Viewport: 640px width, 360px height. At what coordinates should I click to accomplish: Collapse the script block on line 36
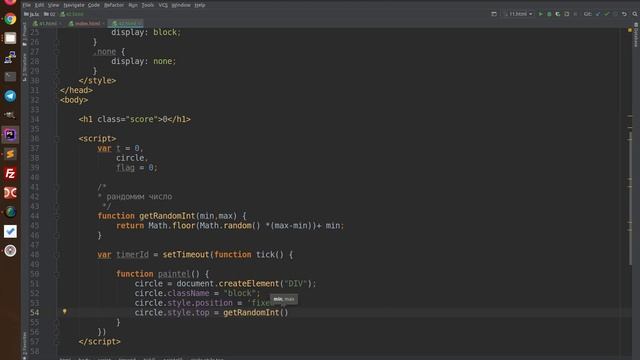pyautogui.click(x=57, y=139)
